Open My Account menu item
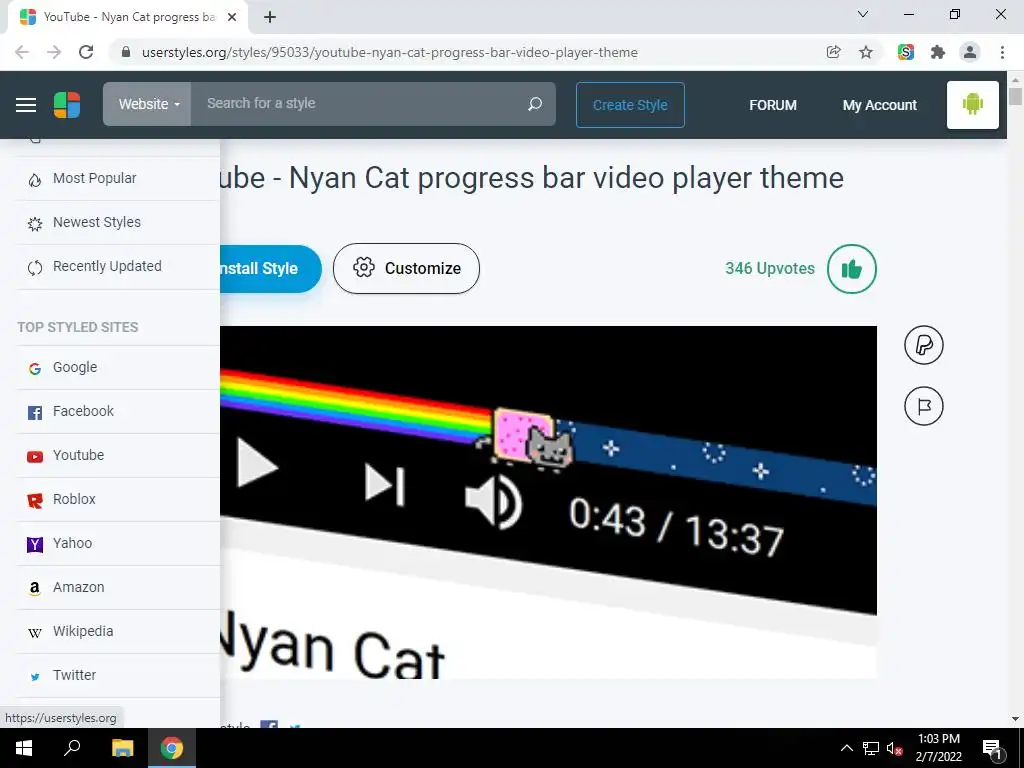This screenshot has width=1024, height=768. [x=880, y=105]
